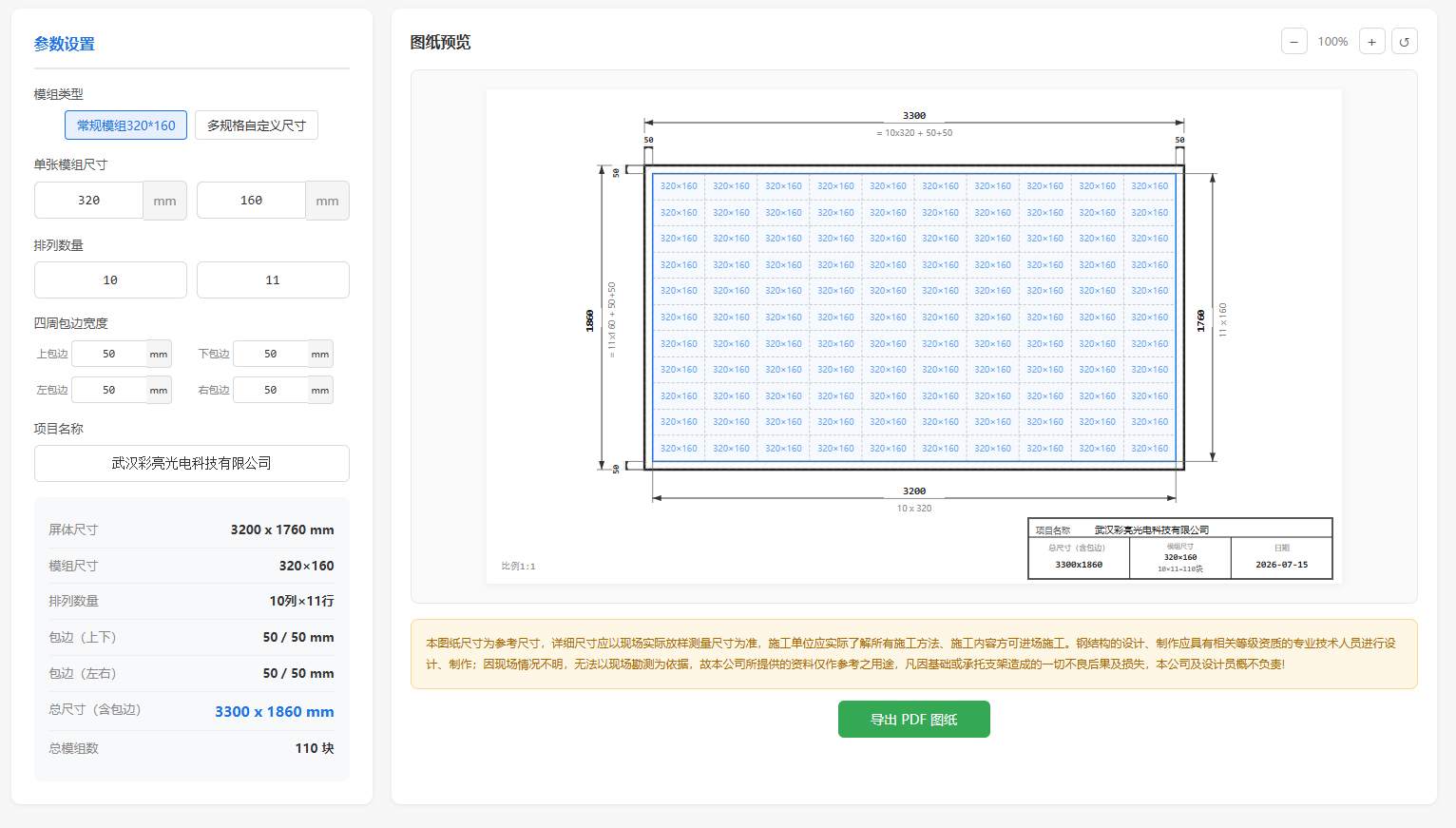Click the title block table in drawing
Screen dimensions: 1456x828
tap(1180, 549)
